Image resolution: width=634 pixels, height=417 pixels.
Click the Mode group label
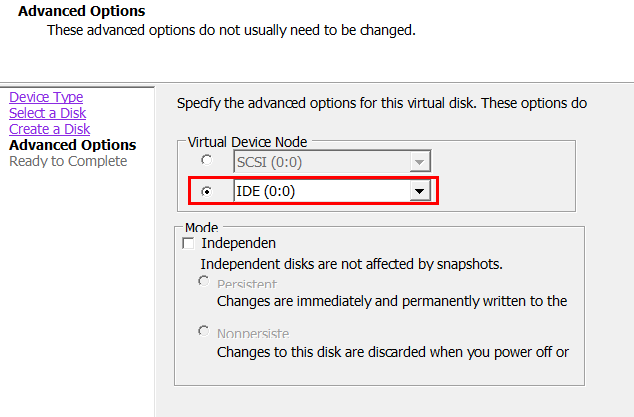click(201, 228)
